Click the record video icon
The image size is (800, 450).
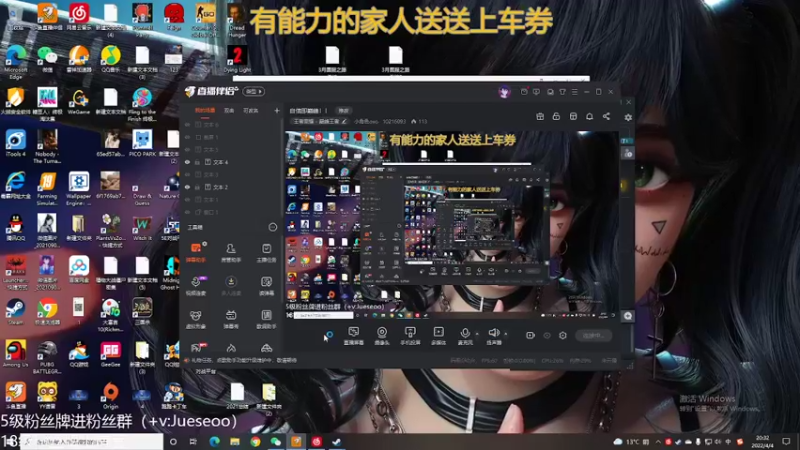click(530, 335)
